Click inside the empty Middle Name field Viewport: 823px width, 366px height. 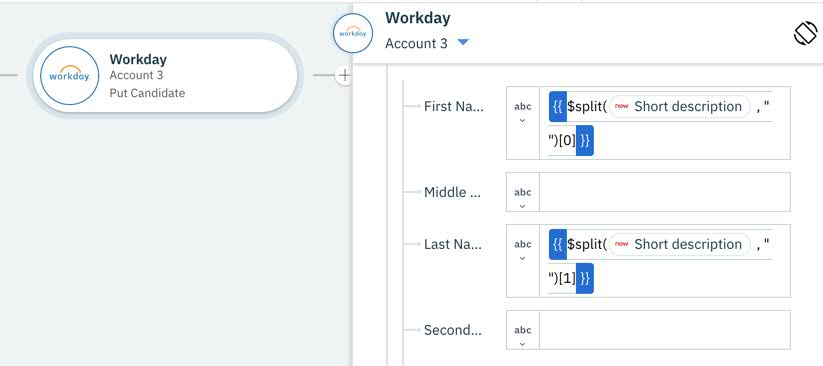[664, 192]
